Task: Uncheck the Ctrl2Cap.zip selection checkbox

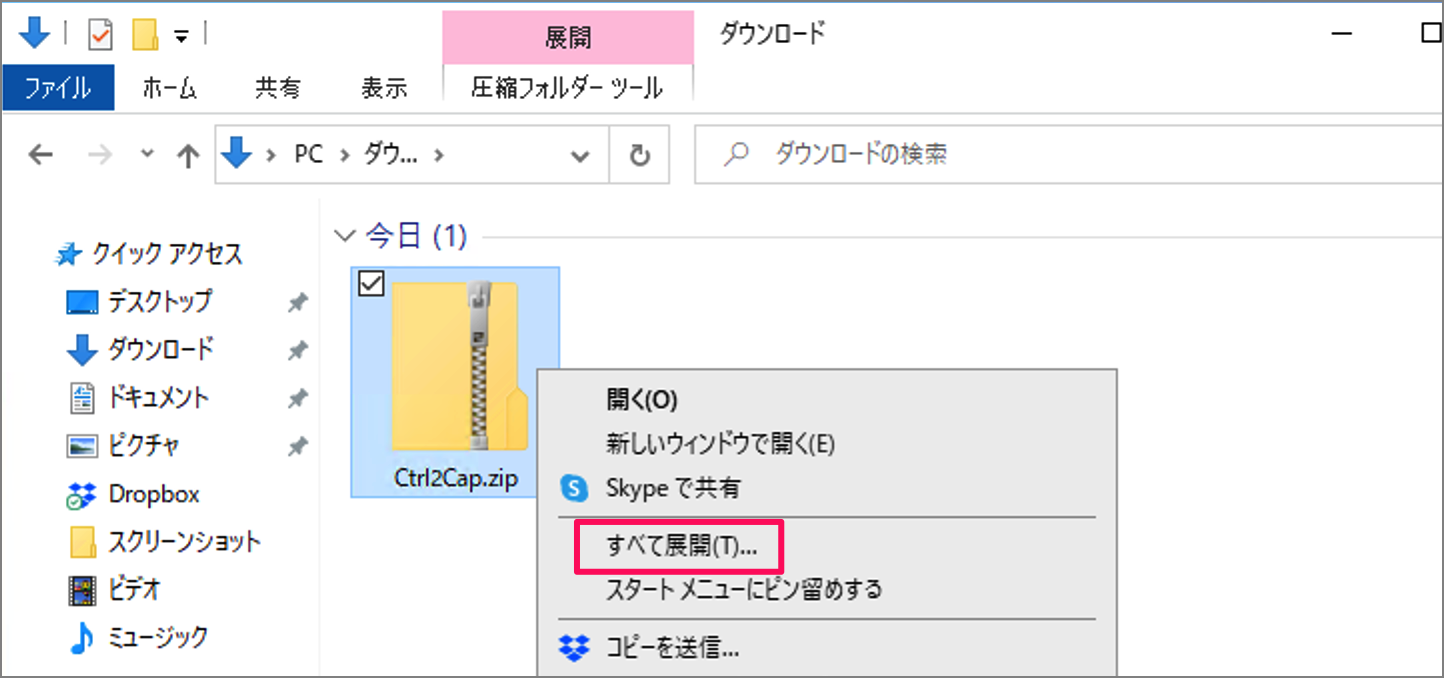Action: [x=371, y=284]
